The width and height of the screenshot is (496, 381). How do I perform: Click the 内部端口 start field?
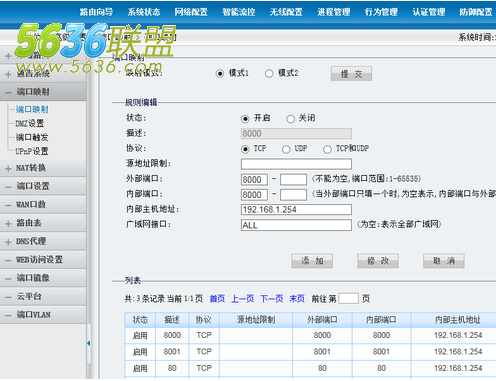pos(254,195)
